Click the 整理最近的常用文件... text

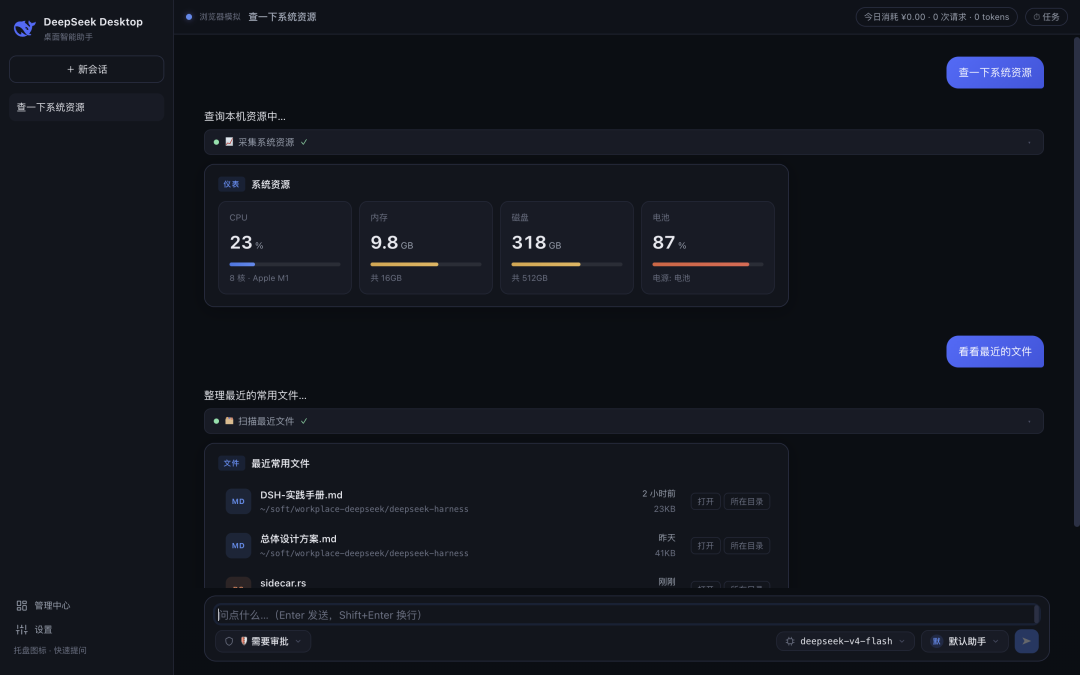(255, 395)
